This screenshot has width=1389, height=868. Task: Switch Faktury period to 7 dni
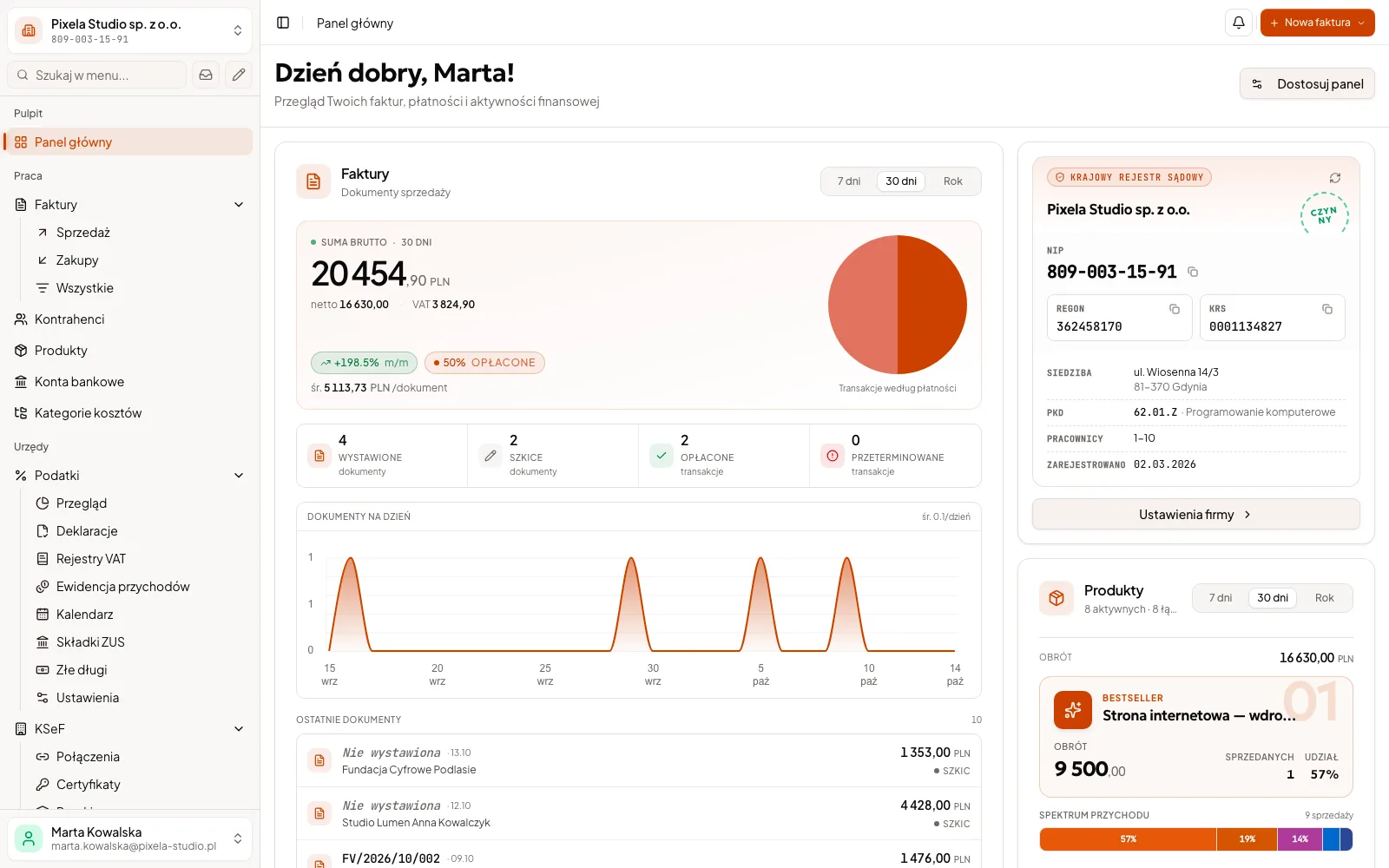coord(849,181)
